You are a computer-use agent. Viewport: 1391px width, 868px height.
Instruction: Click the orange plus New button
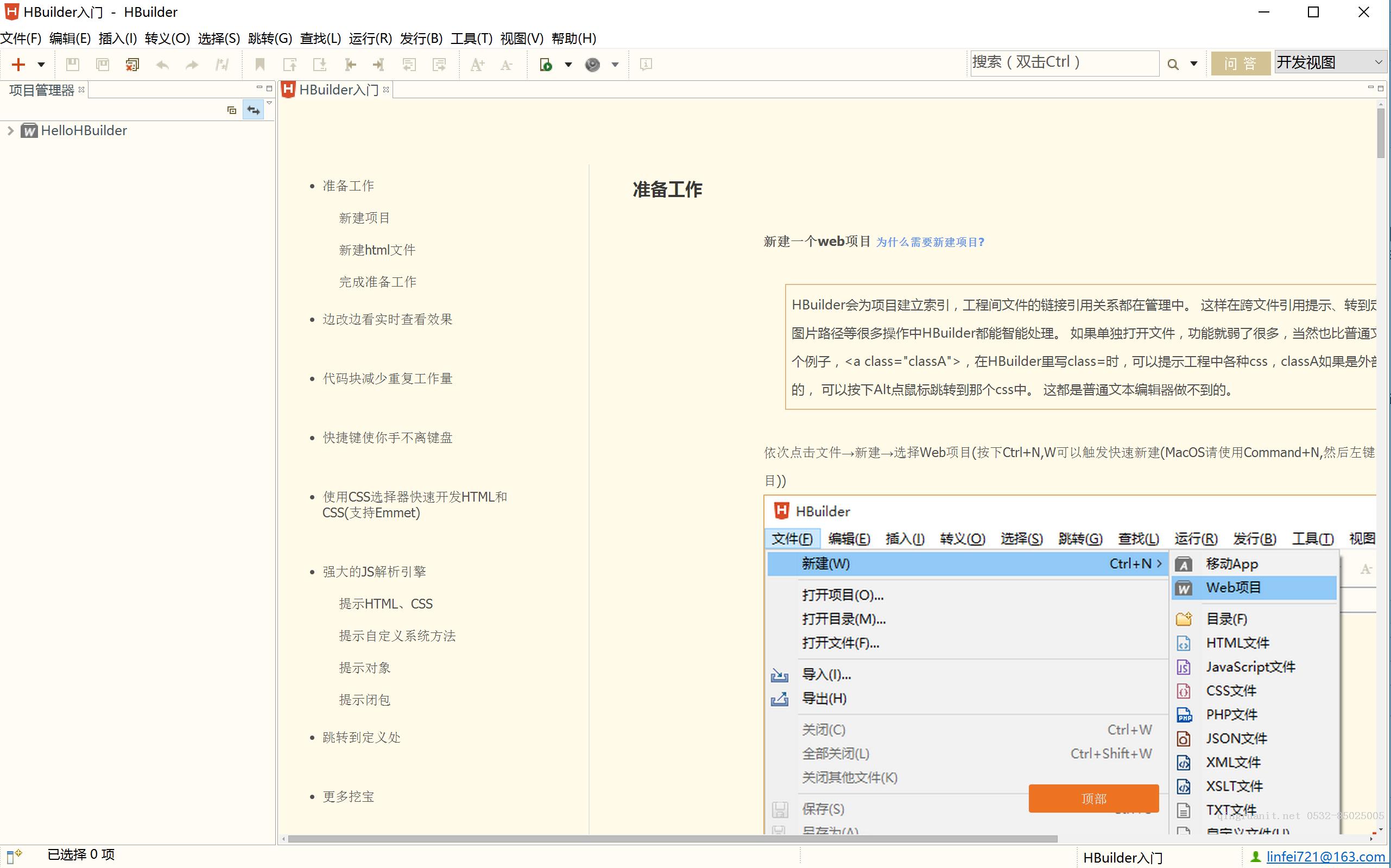[x=18, y=64]
